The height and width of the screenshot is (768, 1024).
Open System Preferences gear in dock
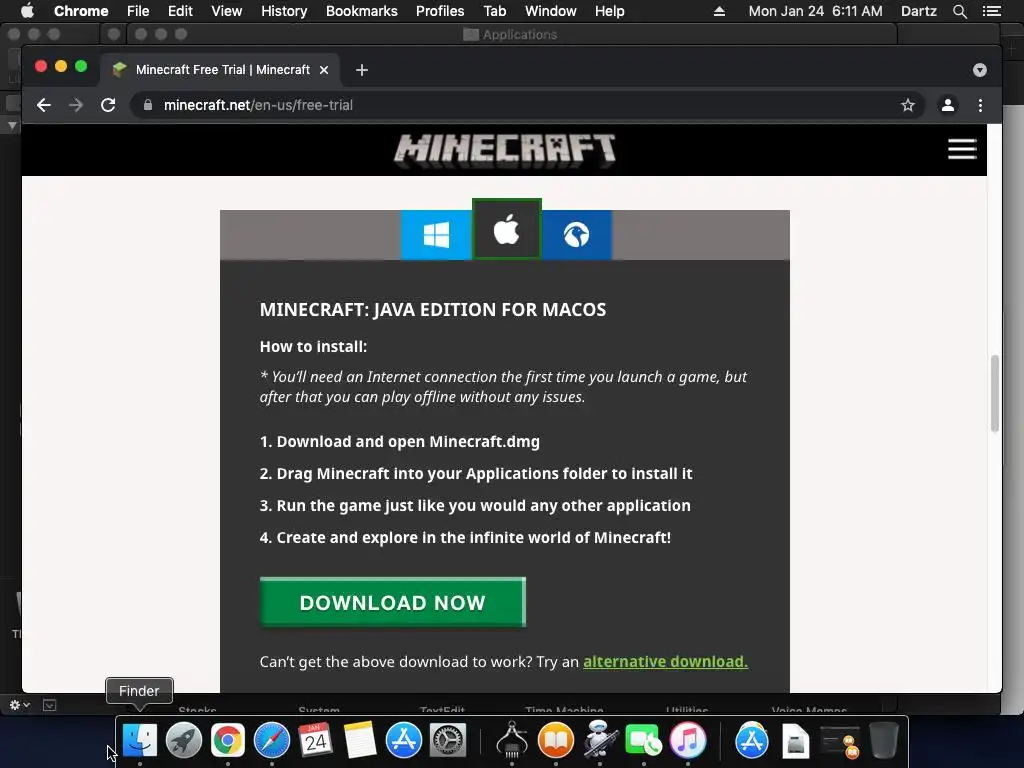(448, 740)
